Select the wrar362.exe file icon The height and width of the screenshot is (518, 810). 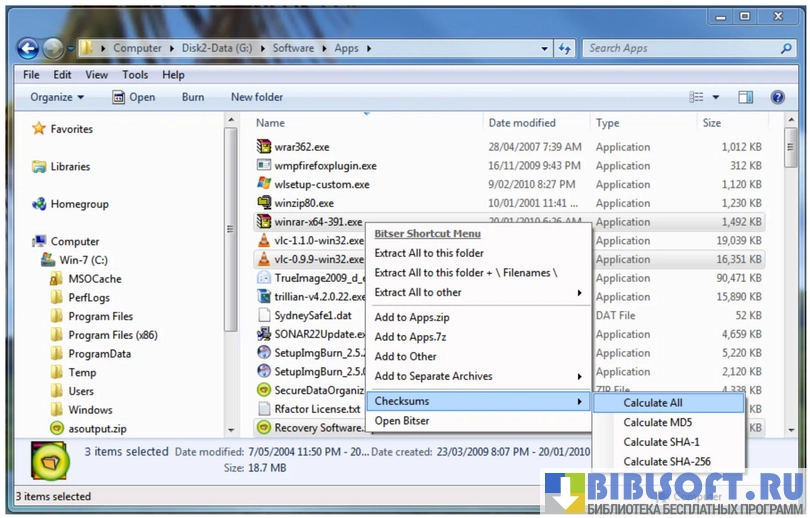coord(264,147)
